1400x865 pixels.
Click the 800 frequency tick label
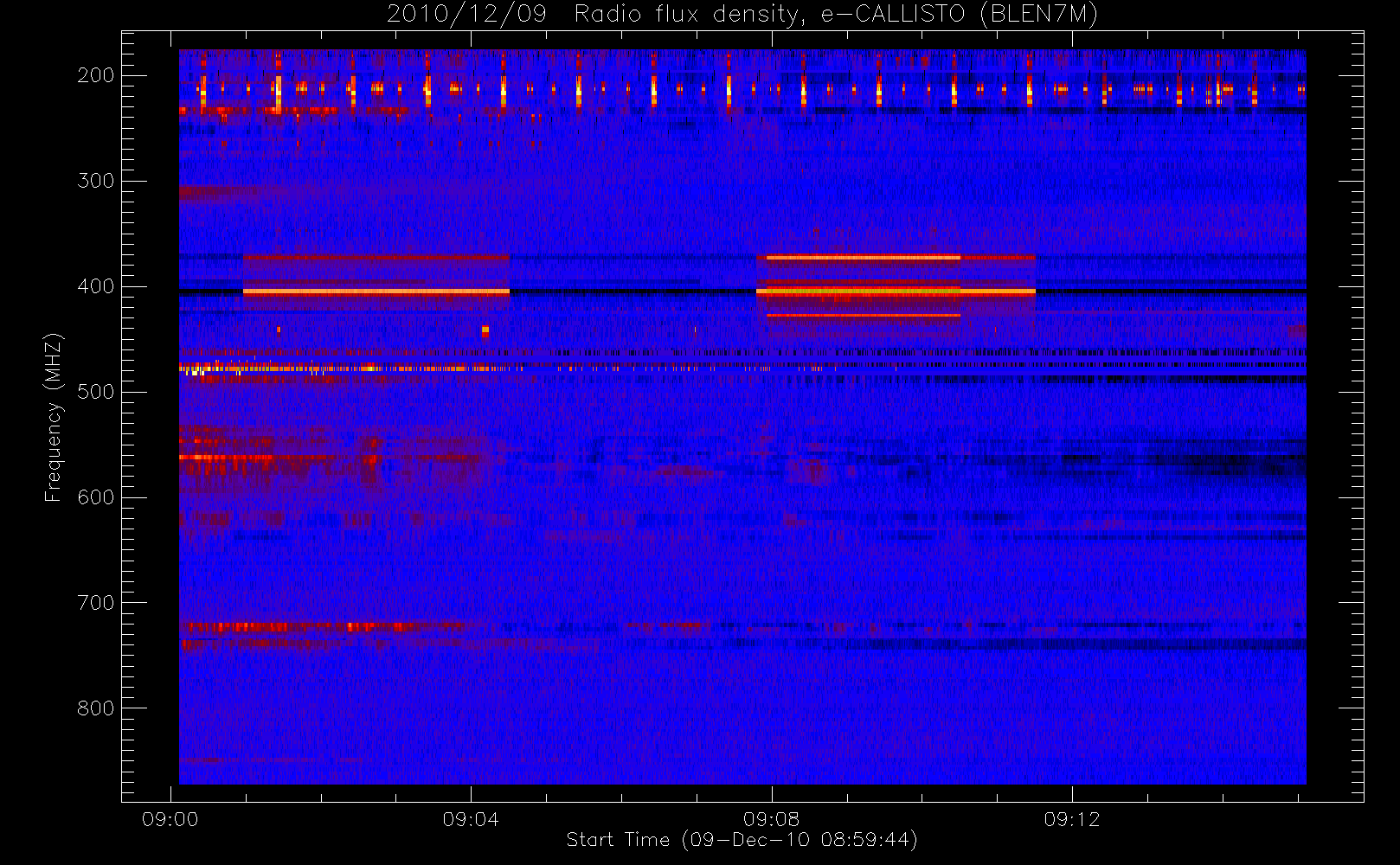tap(96, 708)
